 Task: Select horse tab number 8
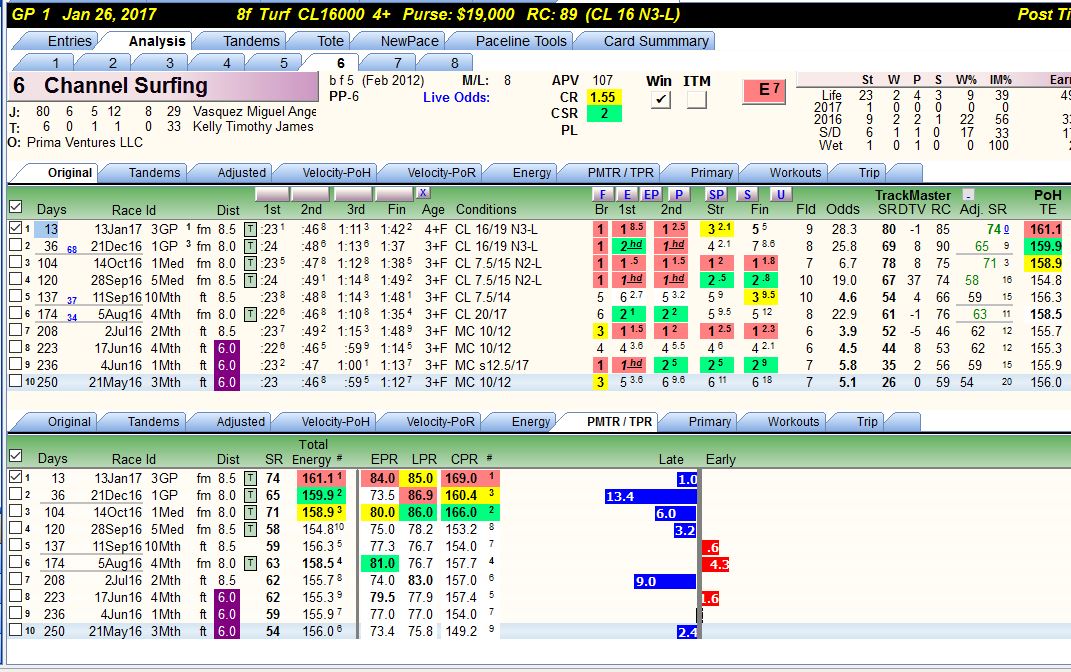[x=454, y=63]
